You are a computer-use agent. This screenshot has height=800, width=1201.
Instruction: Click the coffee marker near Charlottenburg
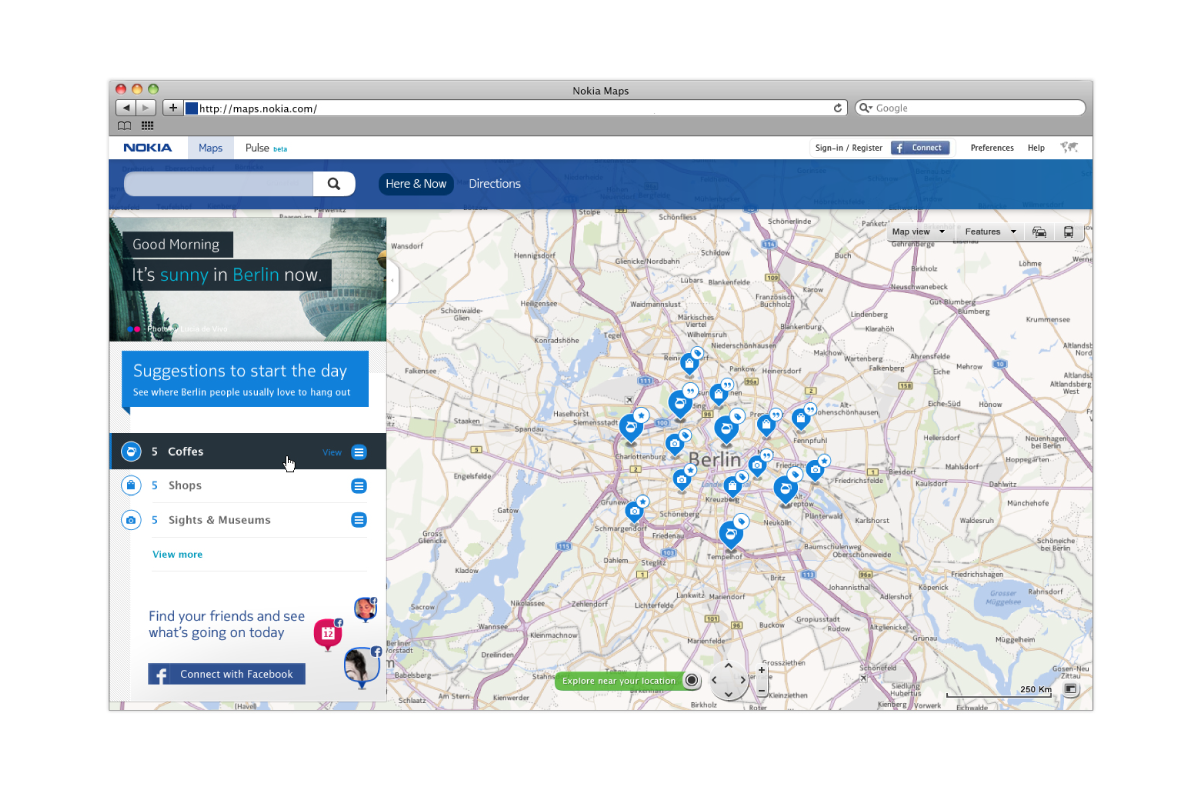point(630,428)
